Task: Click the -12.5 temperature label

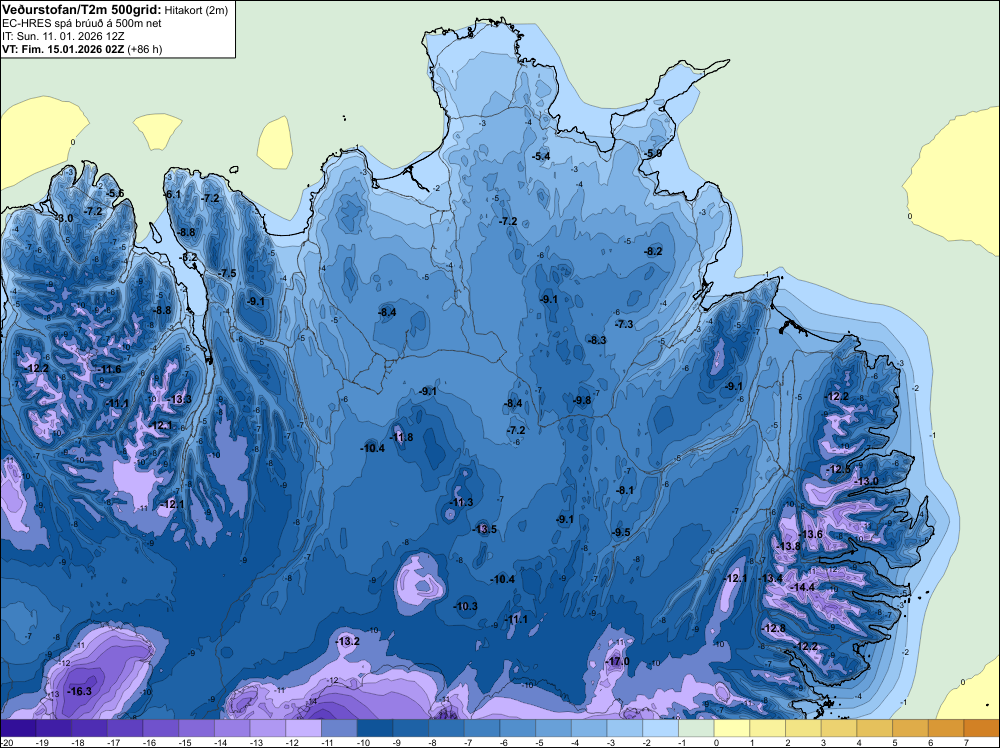Action: tap(838, 469)
